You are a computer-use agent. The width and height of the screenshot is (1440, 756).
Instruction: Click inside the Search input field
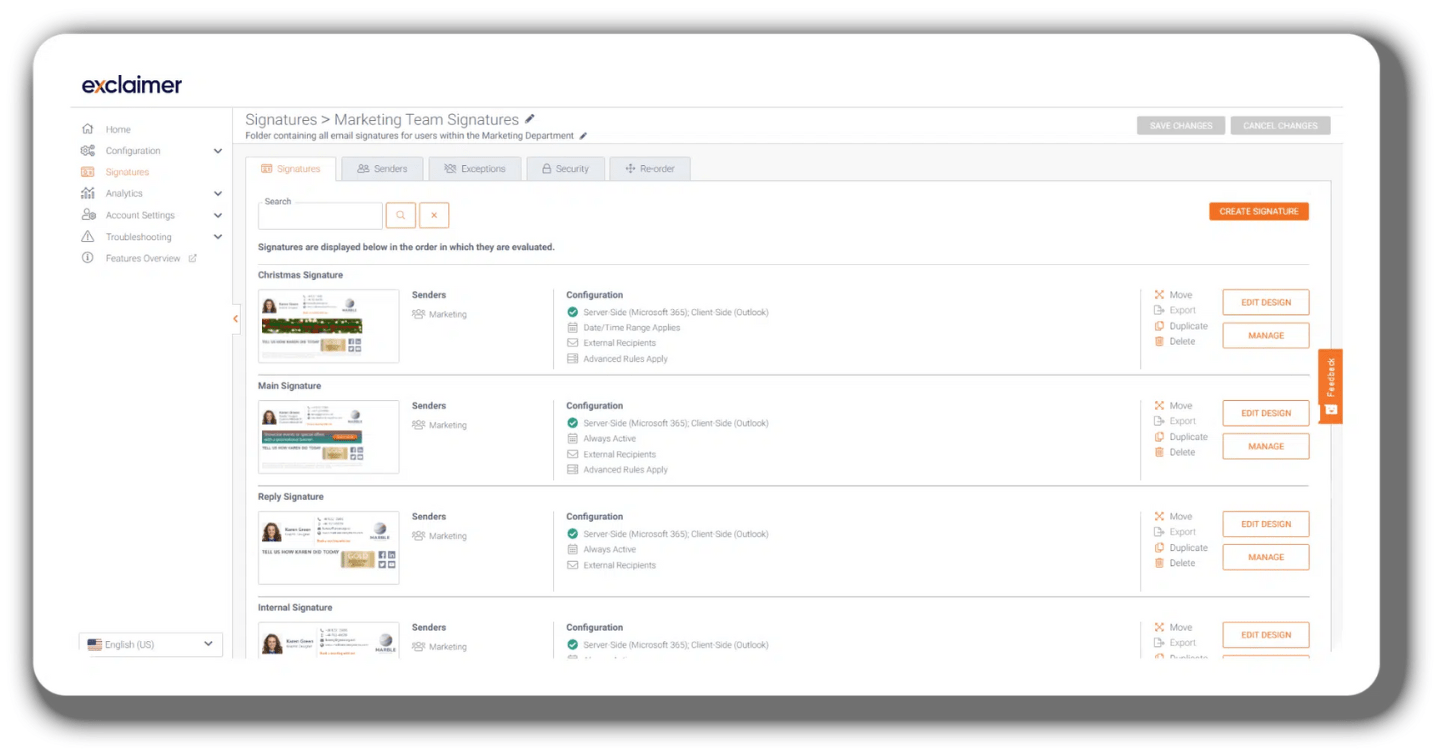click(320, 215)
